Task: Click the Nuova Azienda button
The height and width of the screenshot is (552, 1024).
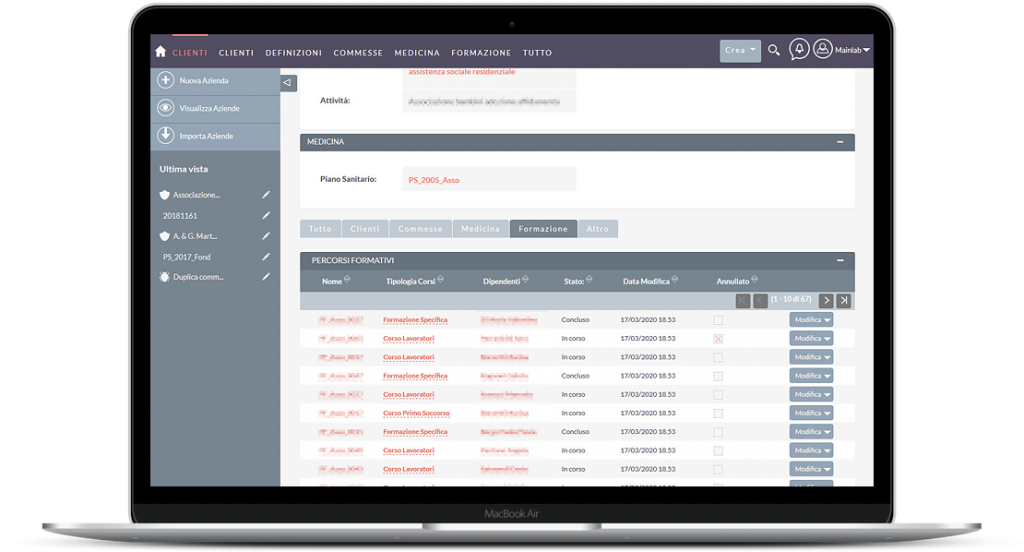Action: click(204, 81)
